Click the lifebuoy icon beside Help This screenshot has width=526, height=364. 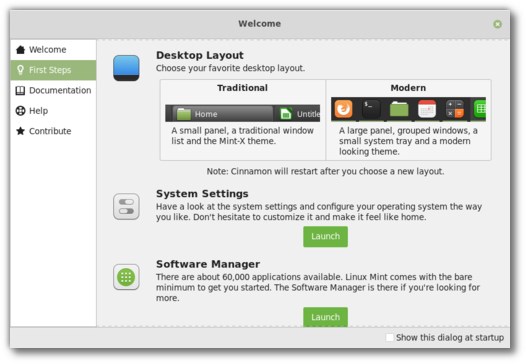tap(20, 111)
